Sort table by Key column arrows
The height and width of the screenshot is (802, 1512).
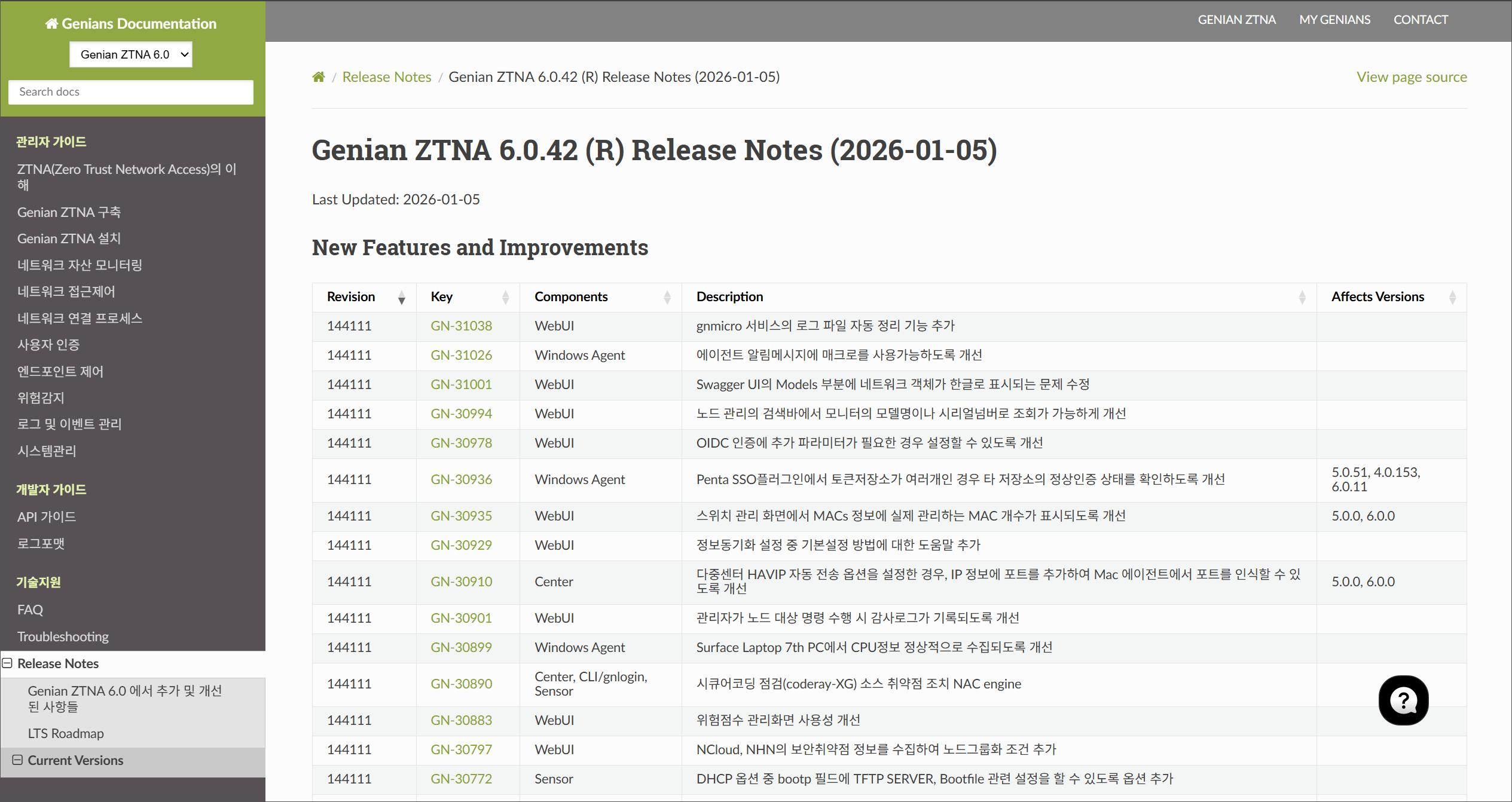click(505, 298)
